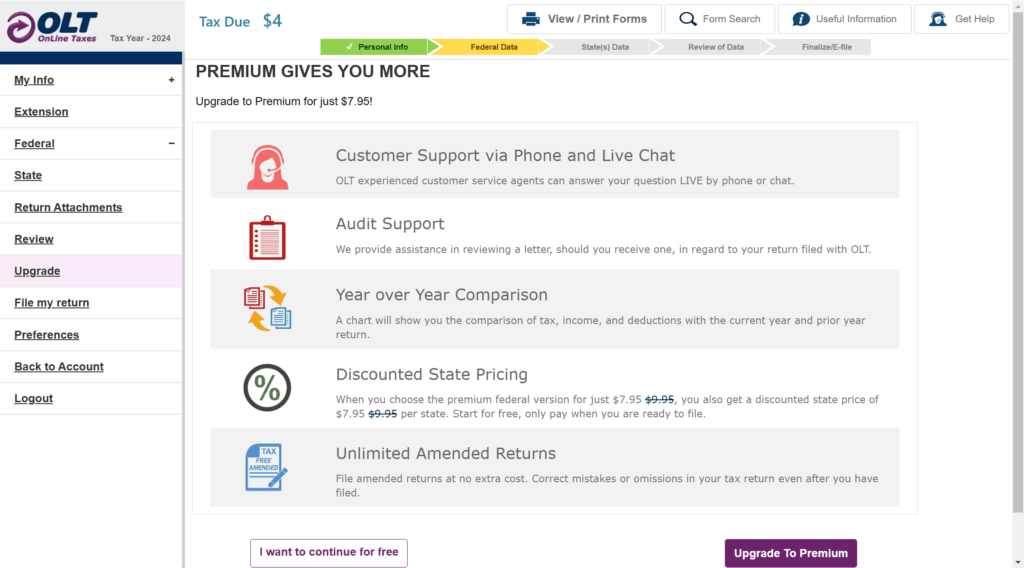Click the Audit Support clipboard icon
The height and width of the screenshot is (568, 1024).
267,238
